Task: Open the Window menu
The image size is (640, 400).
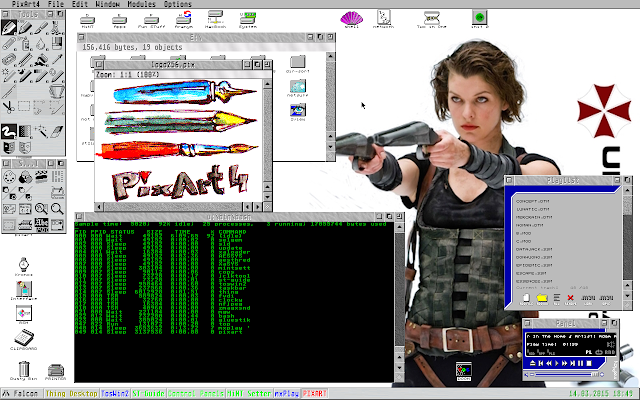Action: pos(107,4)
